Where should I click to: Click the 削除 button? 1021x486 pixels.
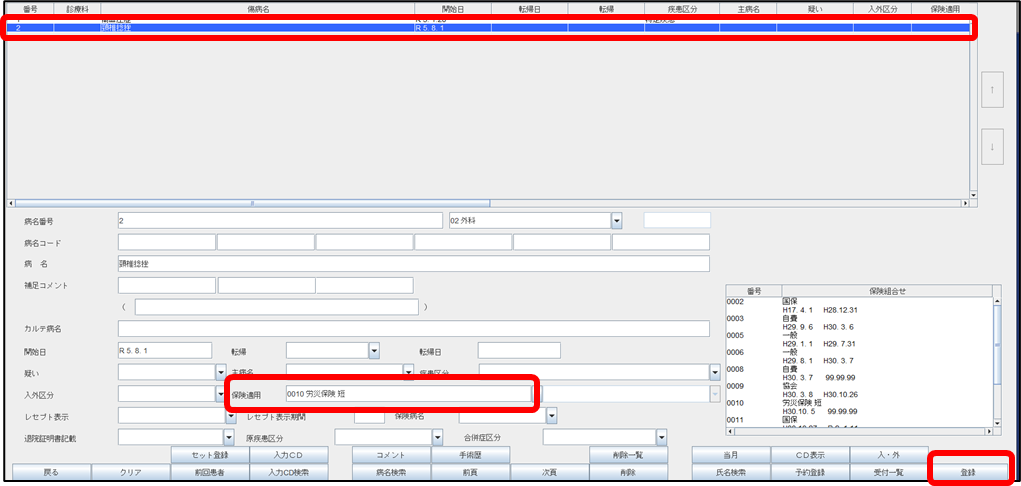tap(627, 471)
